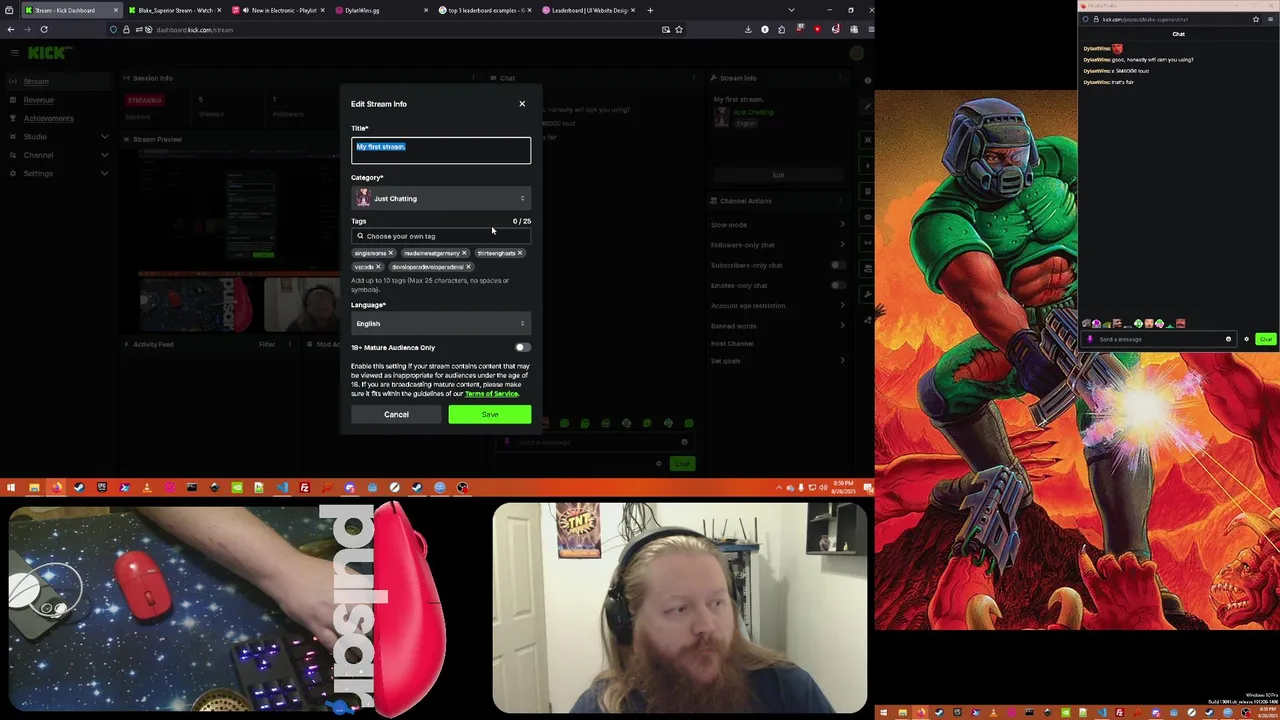Remove the vscode tag

tap(378, 267)
